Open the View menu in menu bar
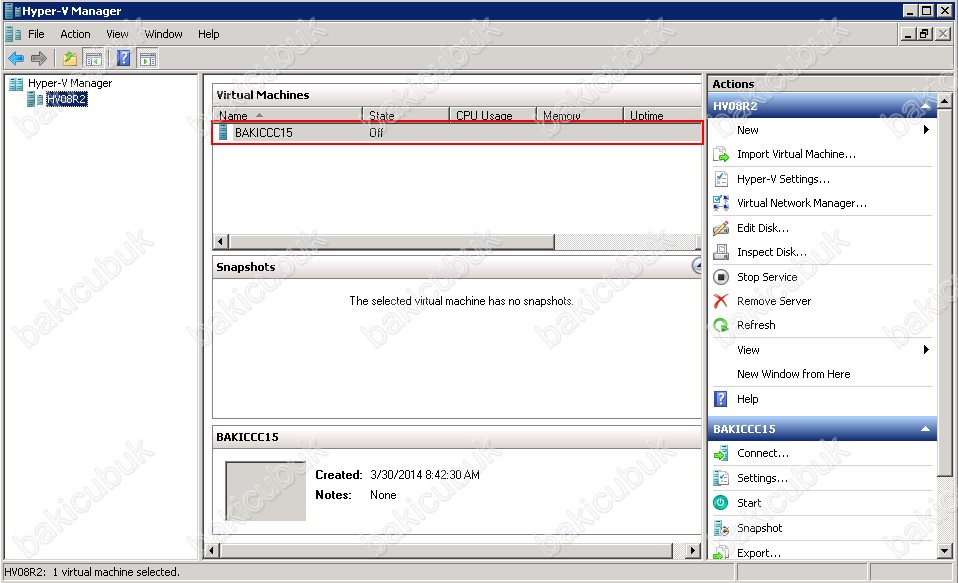This screenshot has width=958, height=583. (x=117, y=34)
